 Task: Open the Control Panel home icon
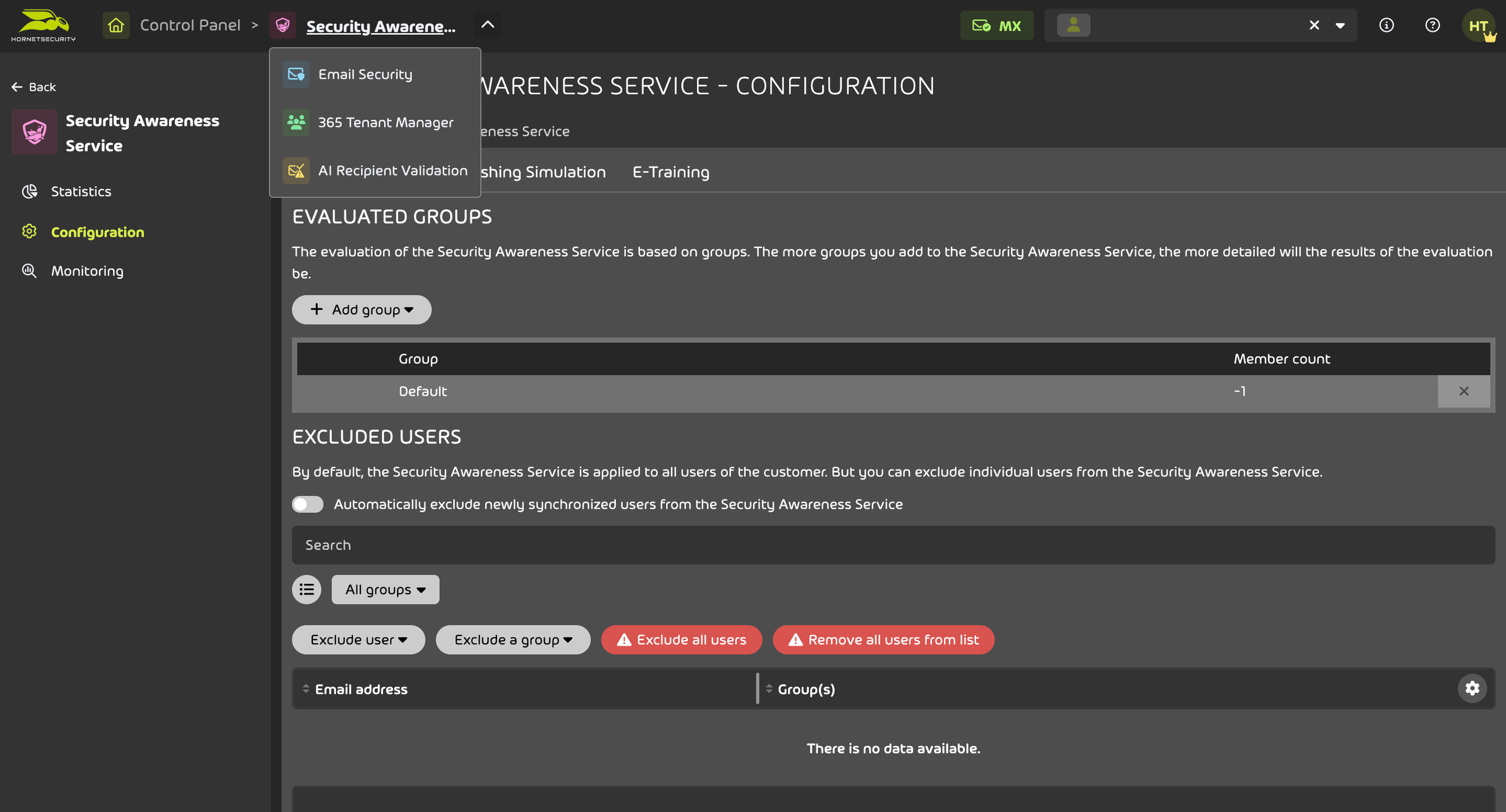coord(116,25)
